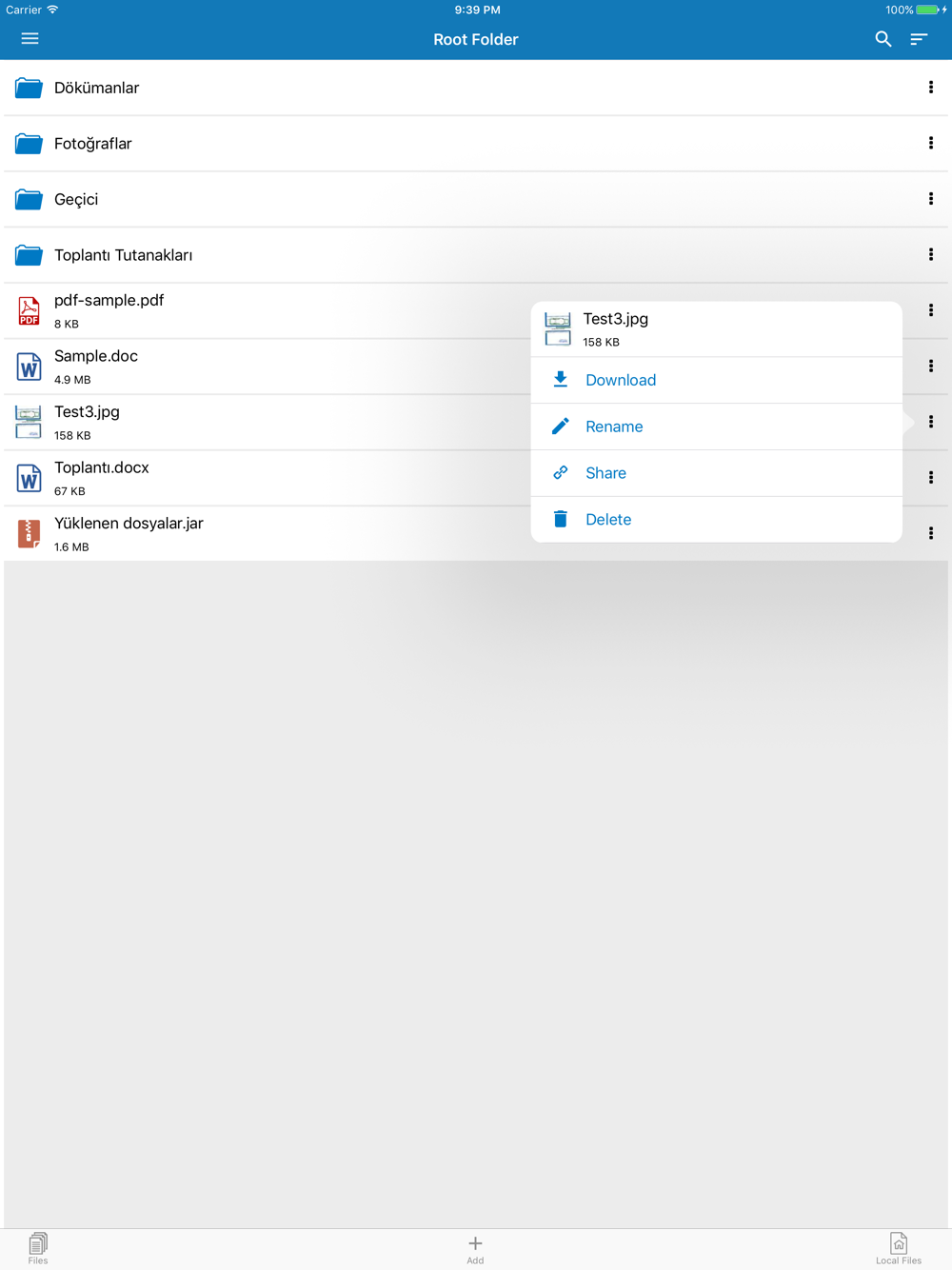Click the Test3.jpg thumbnail in list

(x=29, y=422)
